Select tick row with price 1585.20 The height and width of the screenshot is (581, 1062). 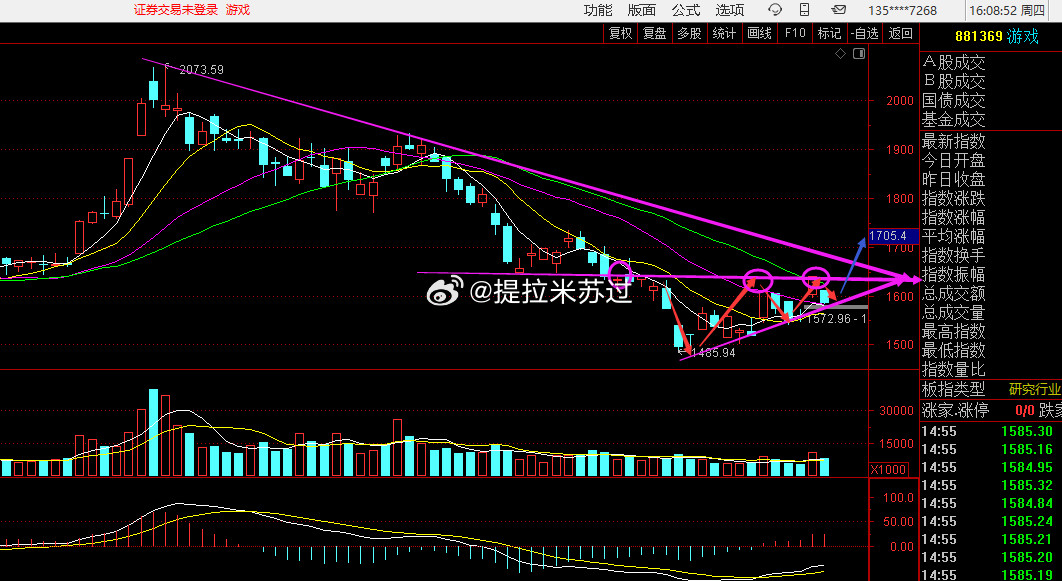pyautogui.click(x=991, y=557)
